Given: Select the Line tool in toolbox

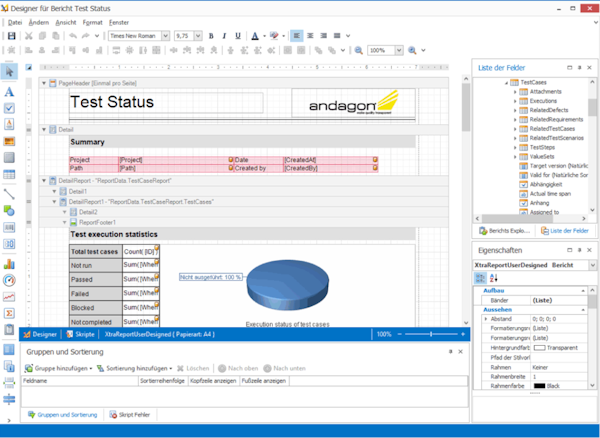Looking at the screenshot, I should pos(9,193).
